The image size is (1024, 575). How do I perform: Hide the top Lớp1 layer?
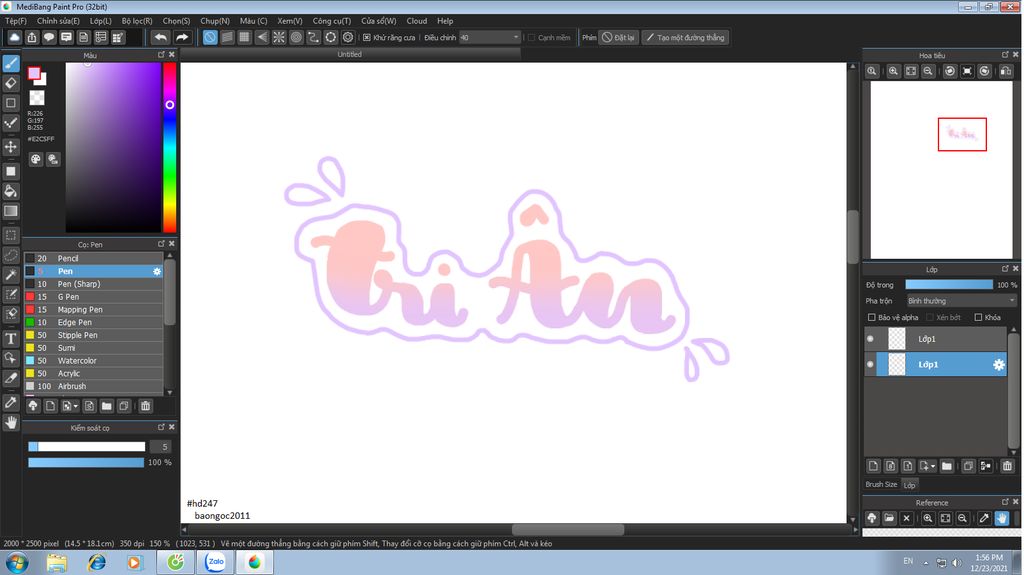[x=870, y=338]
